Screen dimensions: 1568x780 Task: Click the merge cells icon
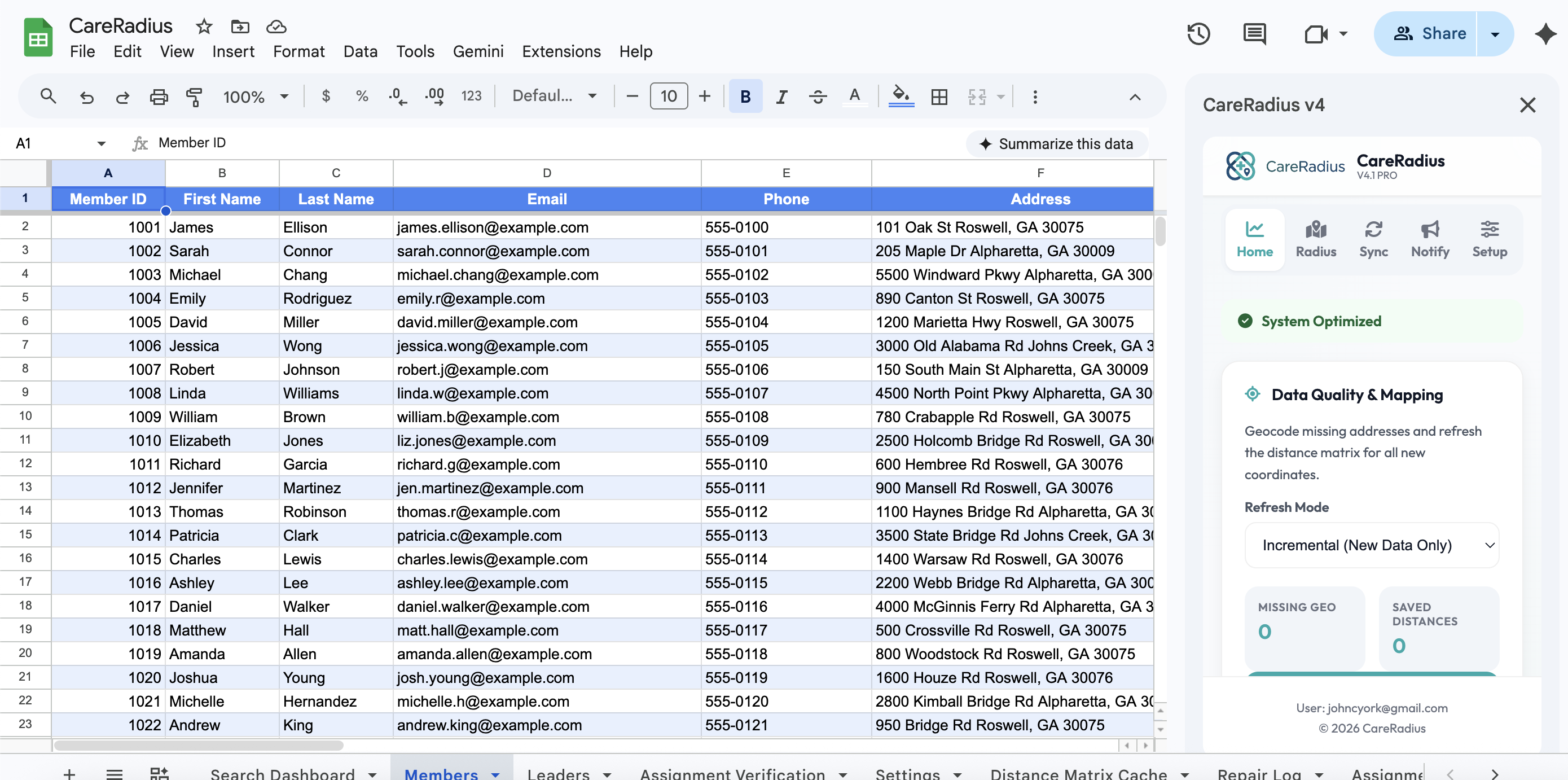[976, 96]
